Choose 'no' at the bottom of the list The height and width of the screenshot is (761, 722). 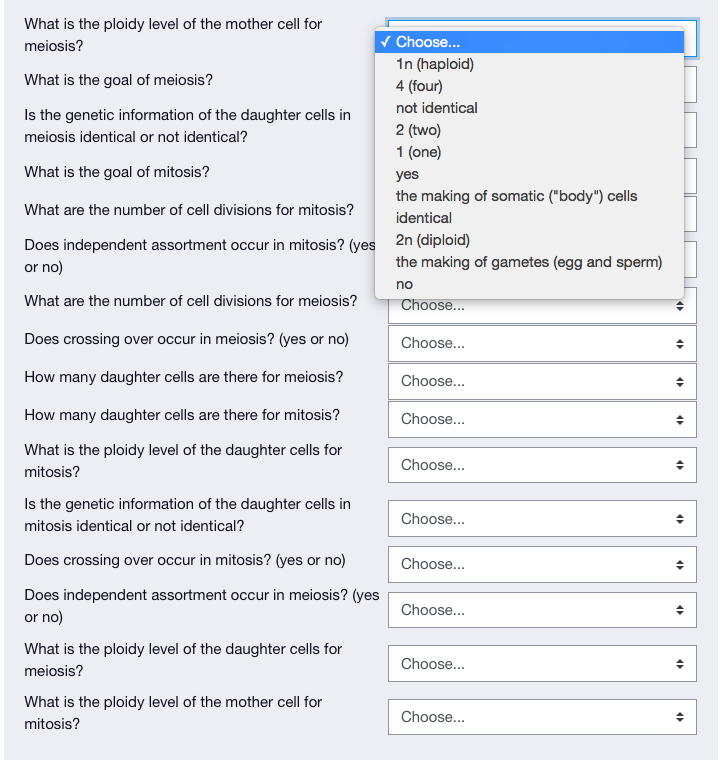coord(529,284)
